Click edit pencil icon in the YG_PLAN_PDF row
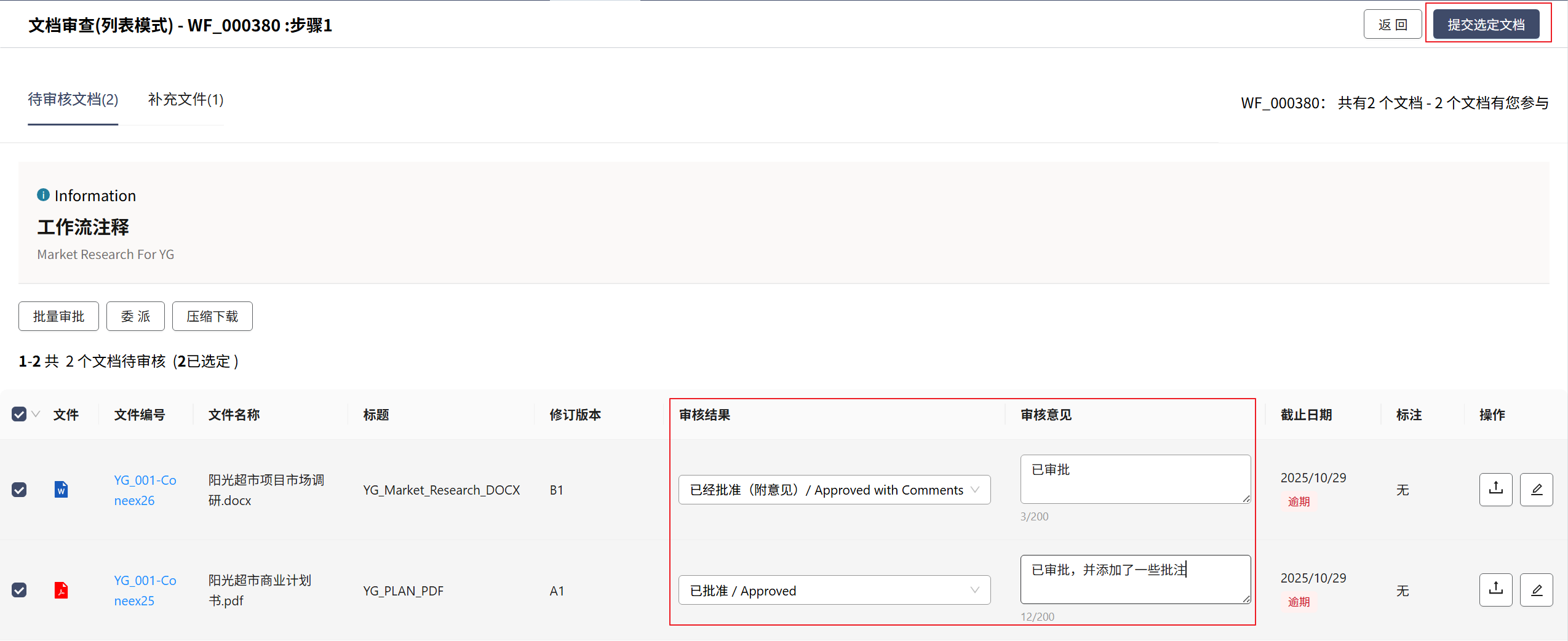 pyautogui.click(x=1536, y=590)
